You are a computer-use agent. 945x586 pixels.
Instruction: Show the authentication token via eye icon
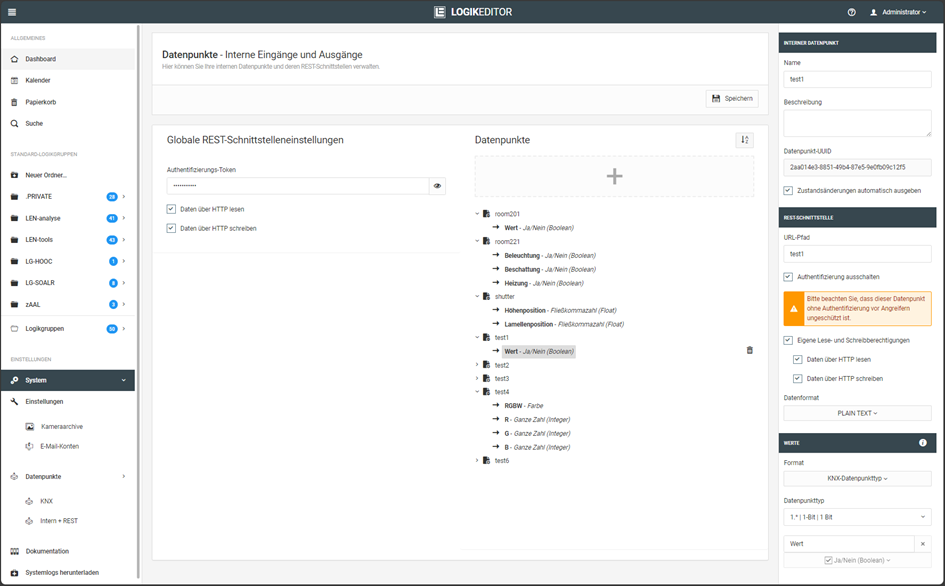[x=437, y=186]
